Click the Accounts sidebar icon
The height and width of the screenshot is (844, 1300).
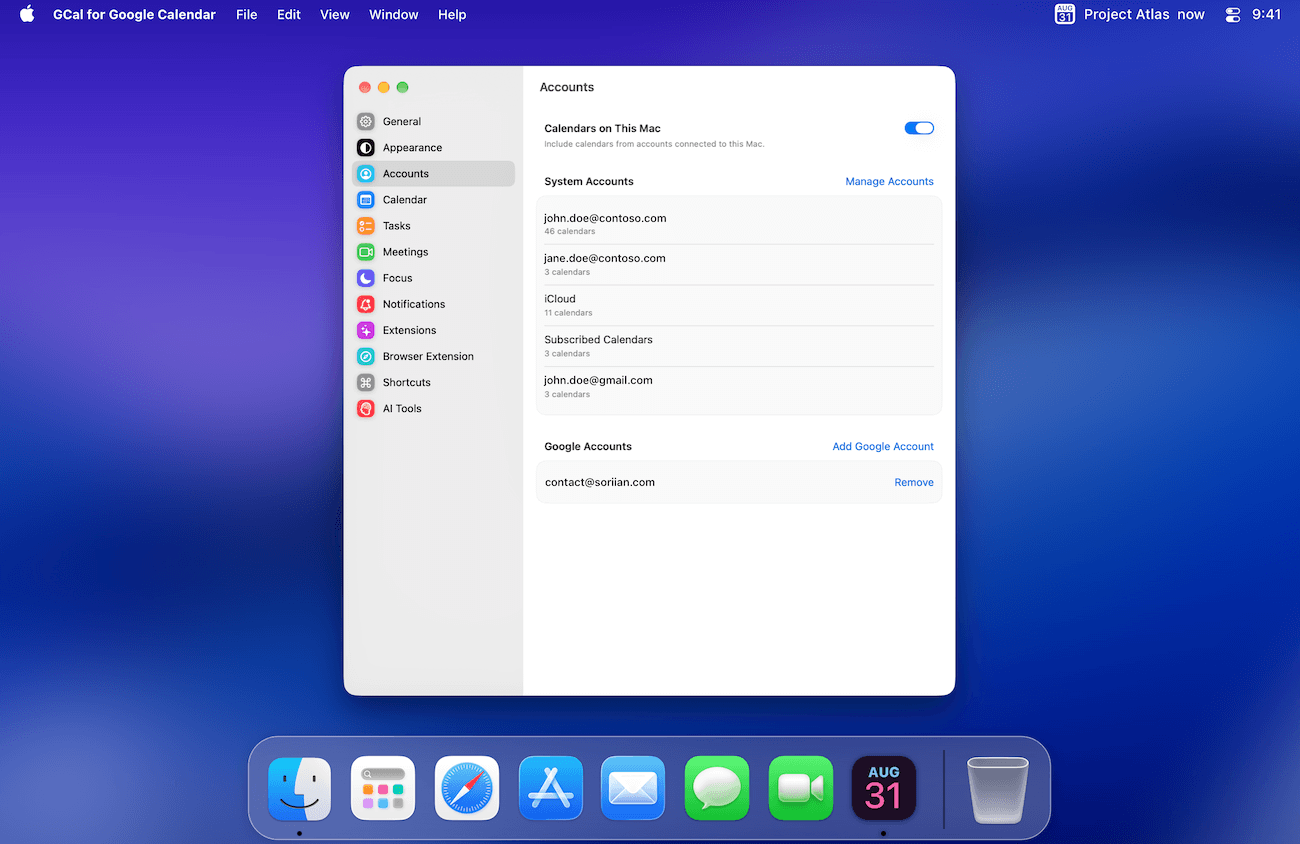coord(366,173)
